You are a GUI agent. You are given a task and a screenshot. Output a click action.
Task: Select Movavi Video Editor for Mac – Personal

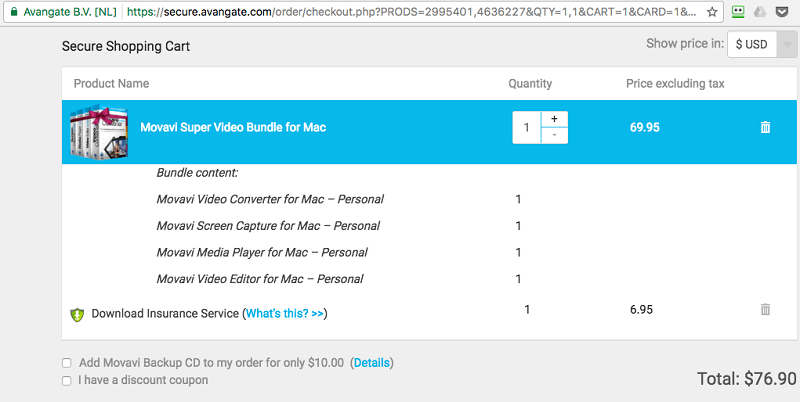[x=260, y=279]
